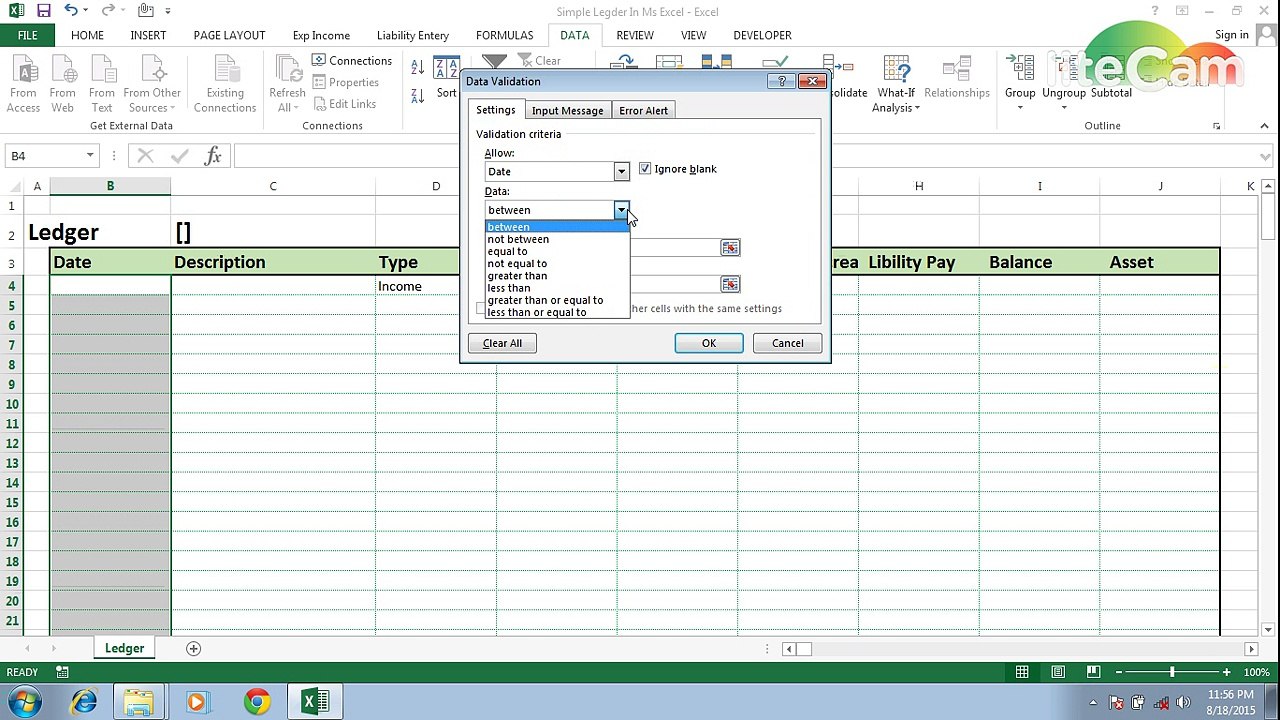Undo the last action
The width and height of the screenshot is (1280, 720).
point(70,11)
